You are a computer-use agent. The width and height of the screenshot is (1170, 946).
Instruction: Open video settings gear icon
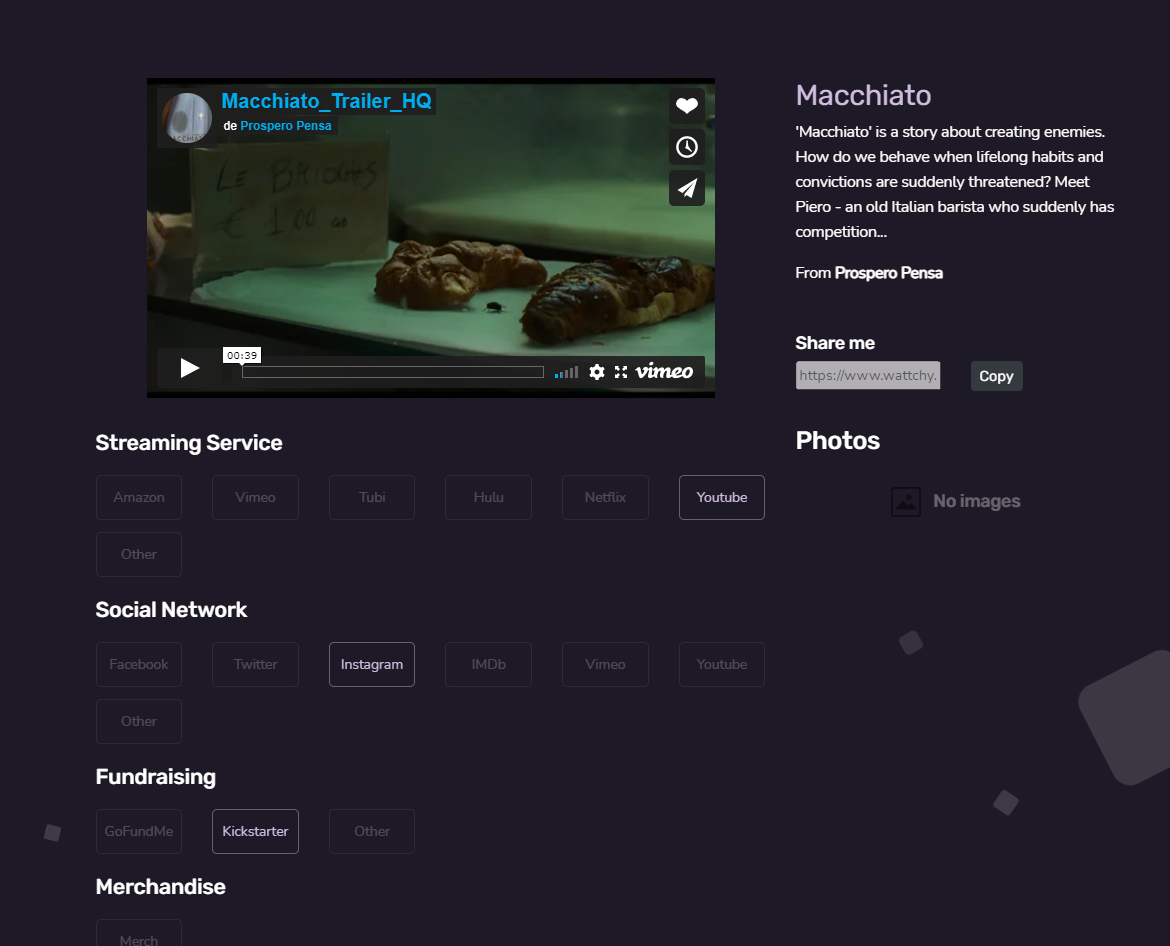[x=597, y=372]
